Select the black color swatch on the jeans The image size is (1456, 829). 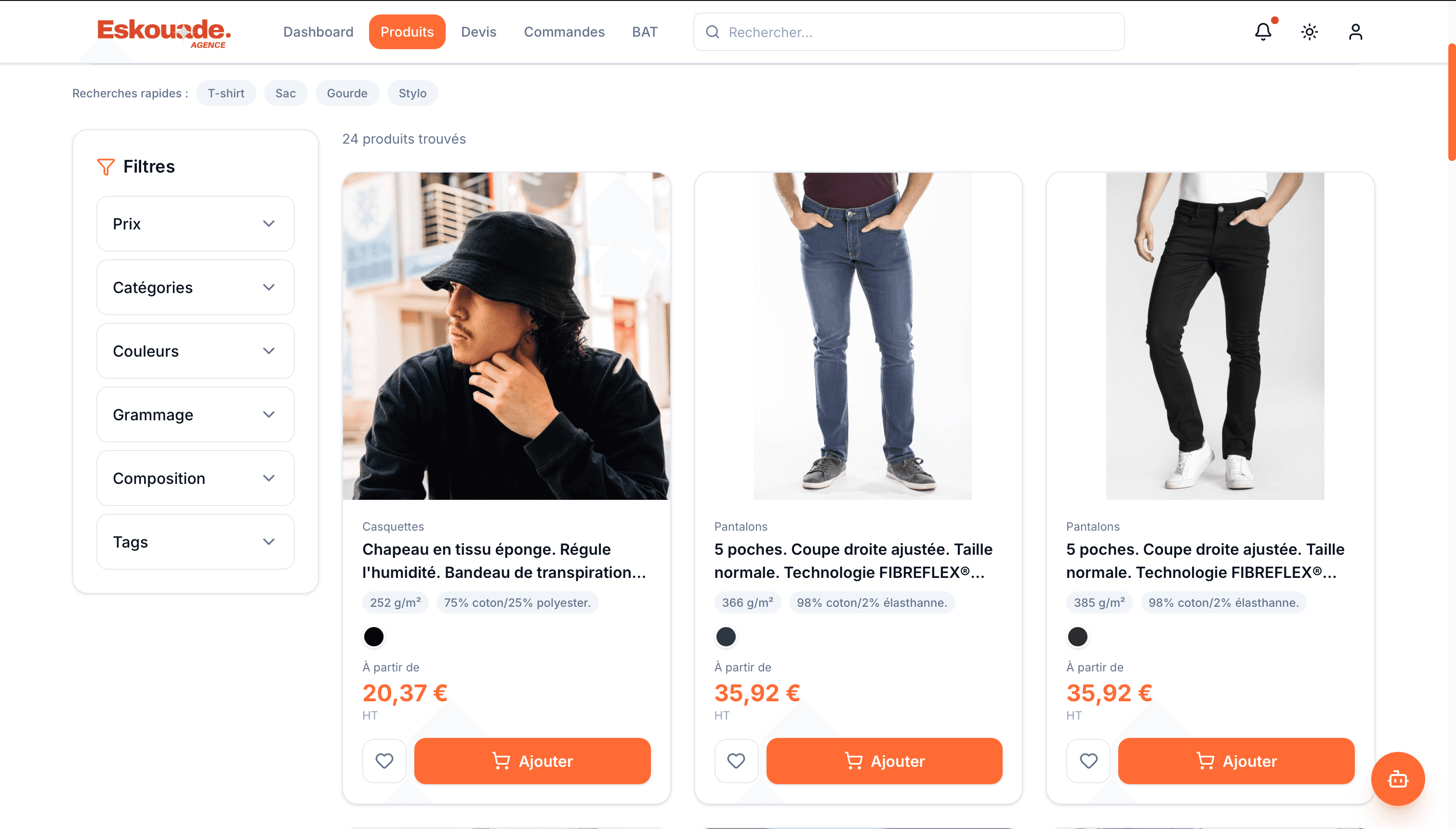pos(726,637)
